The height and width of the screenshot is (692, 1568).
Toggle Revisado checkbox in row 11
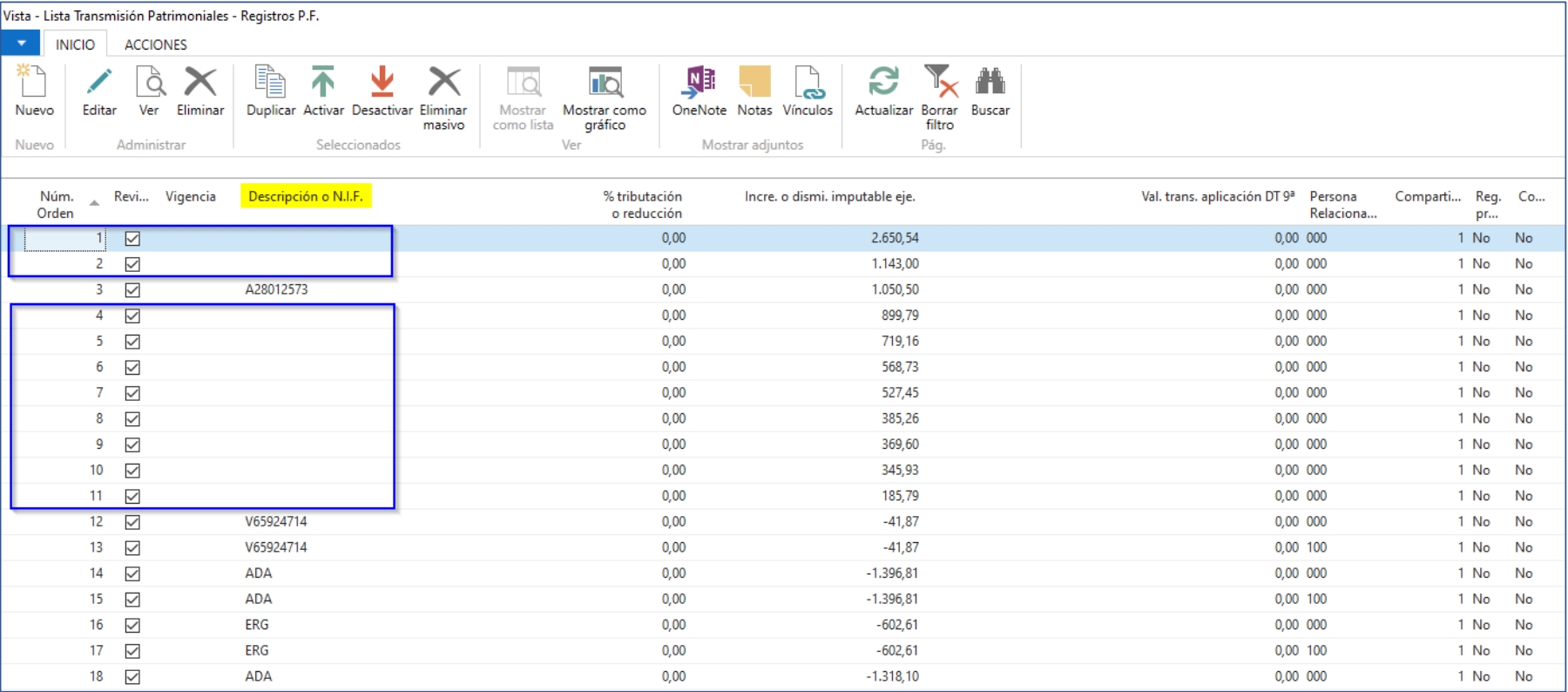[x=132, y=496]
